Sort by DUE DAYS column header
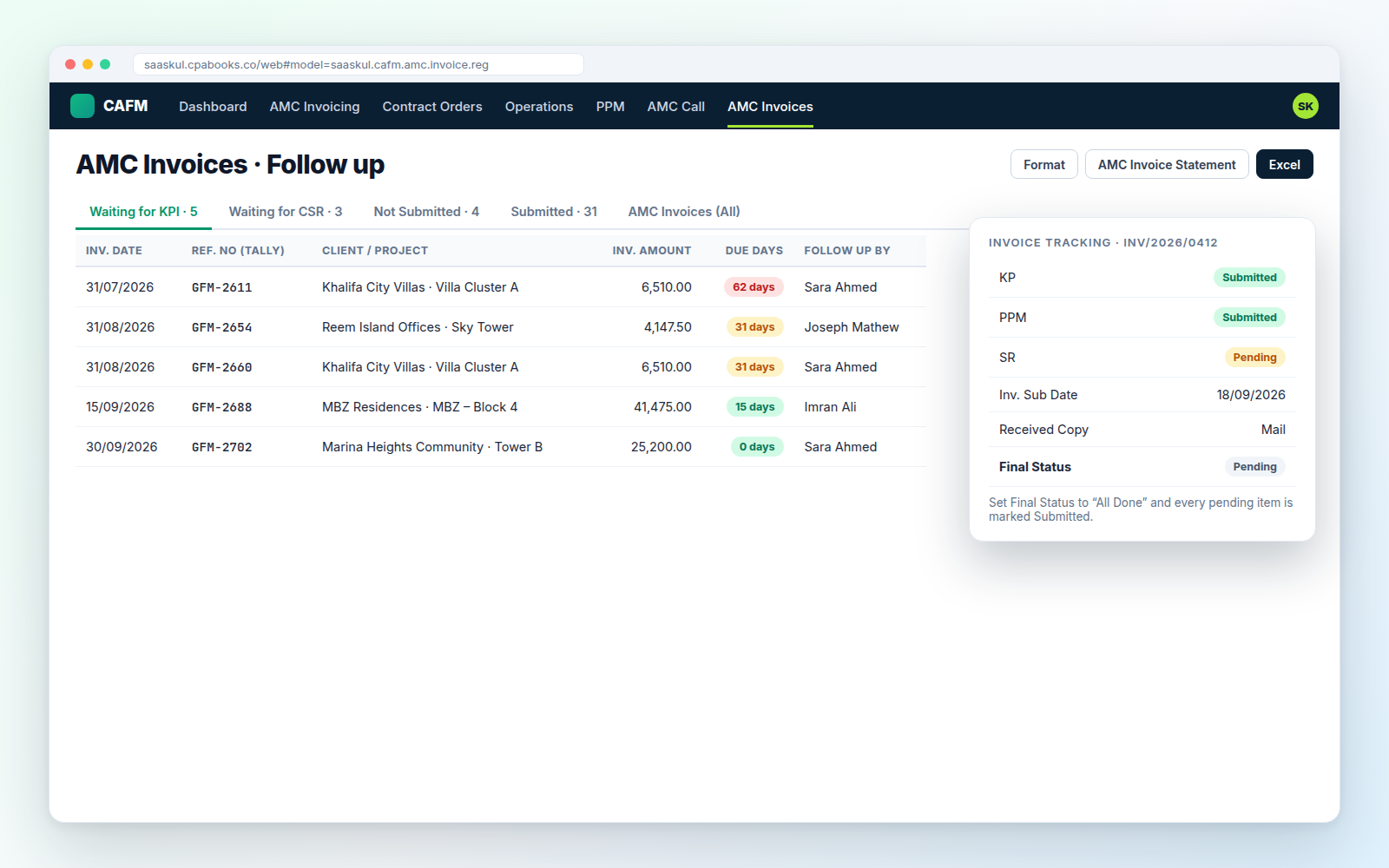The image size is (1389, 868). (754, 251)
